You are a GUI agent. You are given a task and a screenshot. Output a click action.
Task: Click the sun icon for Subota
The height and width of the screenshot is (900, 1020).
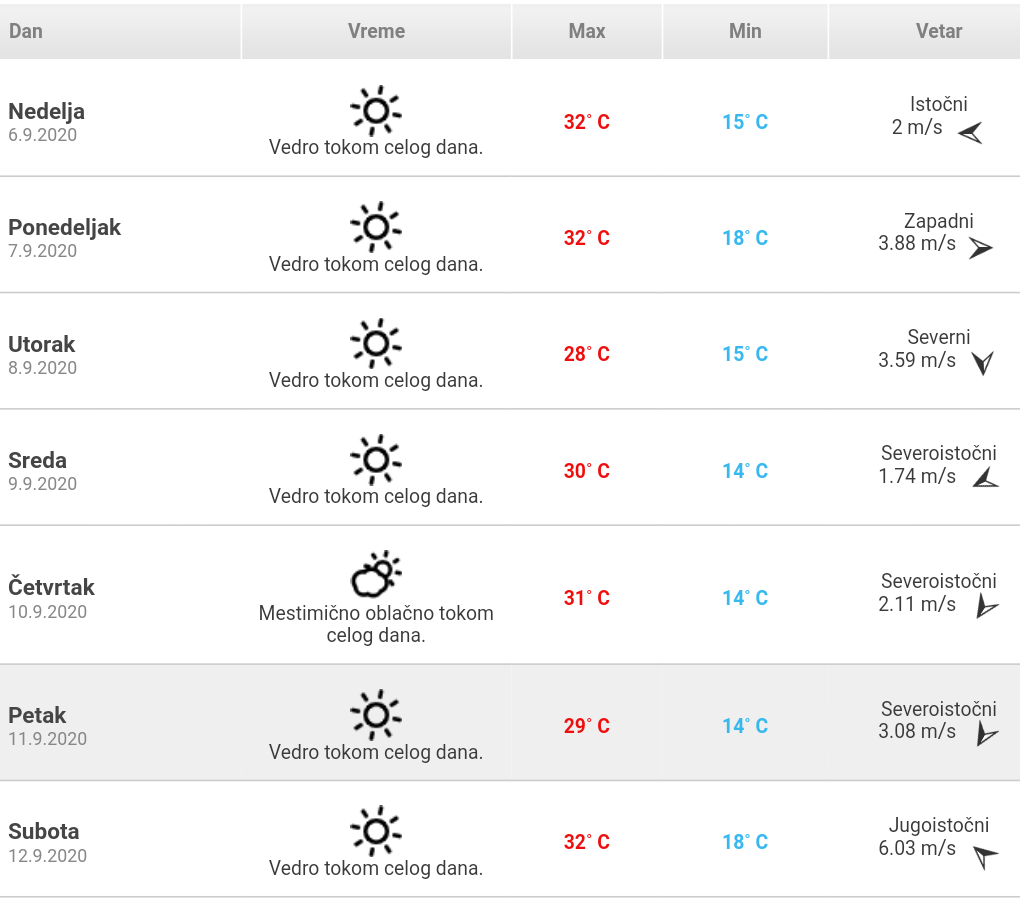click(x=376, y=831)
